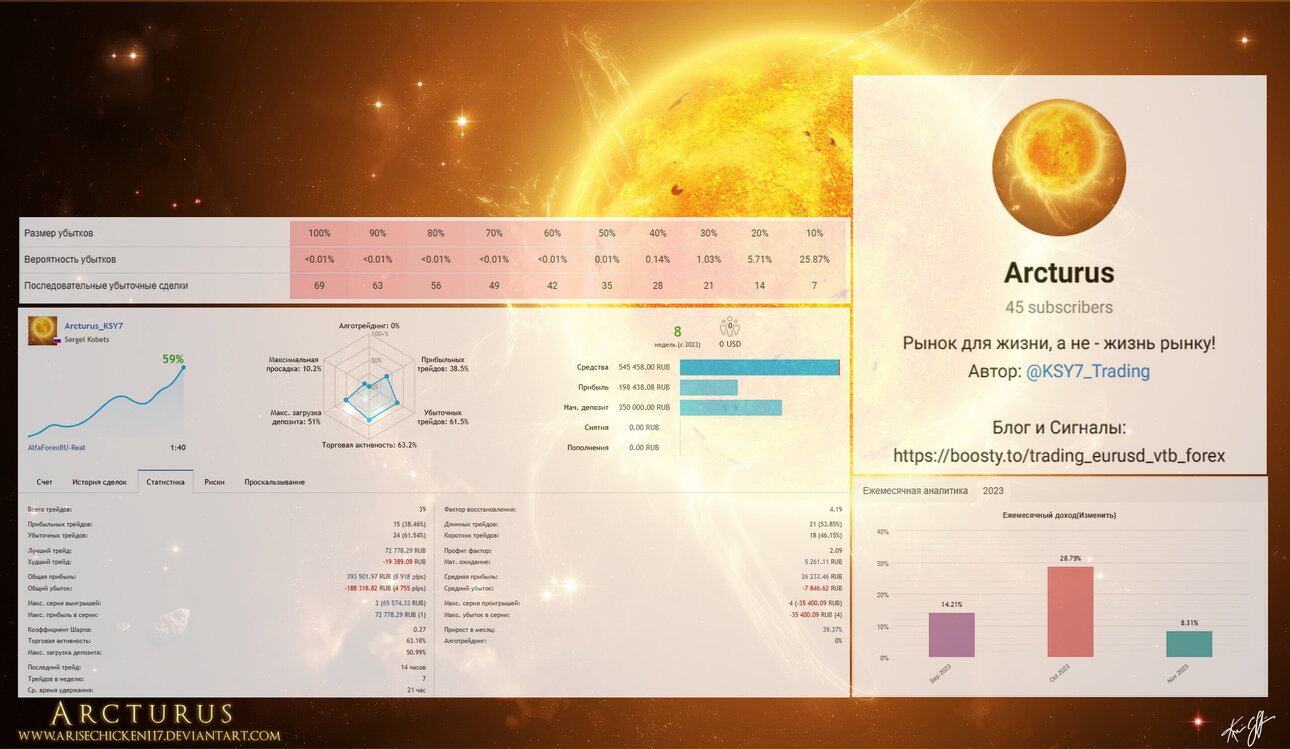Click the 'Максимальная просадка: 10.2%' radar label

295,363
